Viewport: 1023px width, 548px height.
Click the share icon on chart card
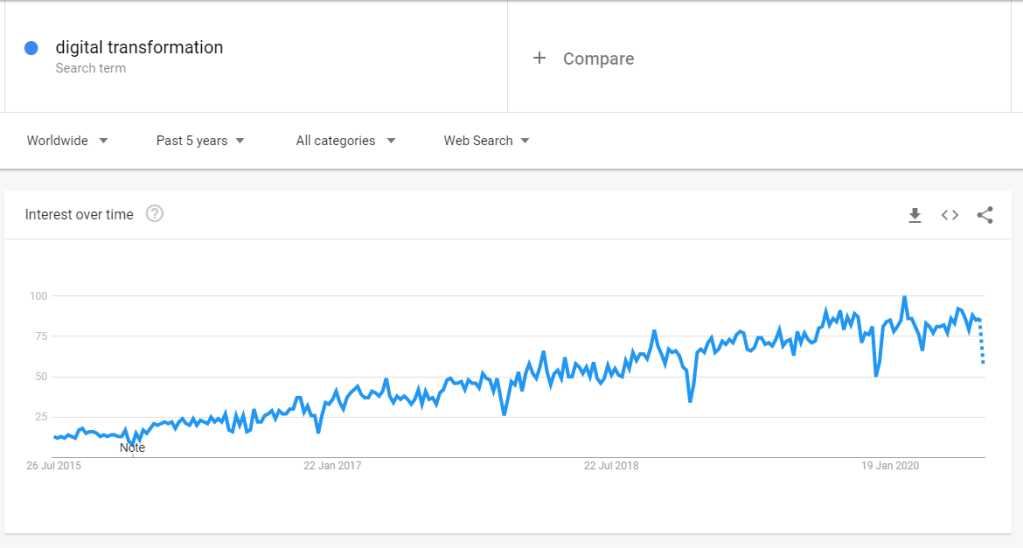click(x=985, y=215)
